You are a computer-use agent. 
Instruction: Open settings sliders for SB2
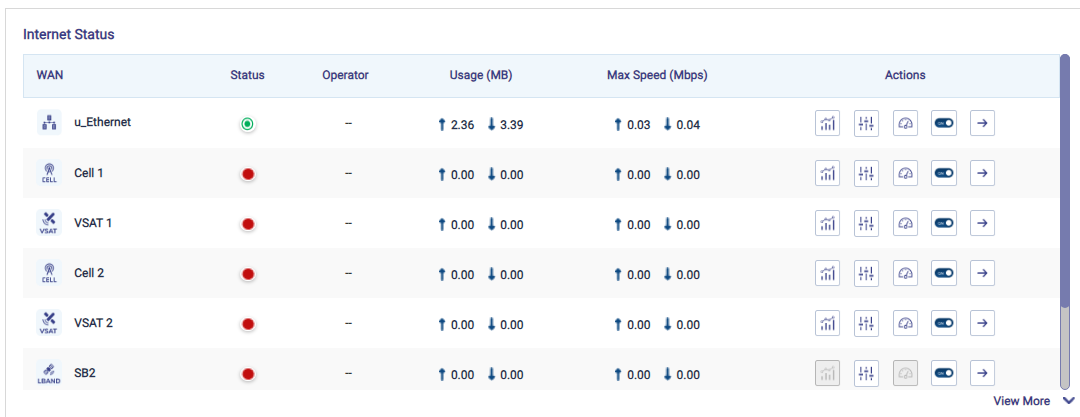(x=866, y=374)
